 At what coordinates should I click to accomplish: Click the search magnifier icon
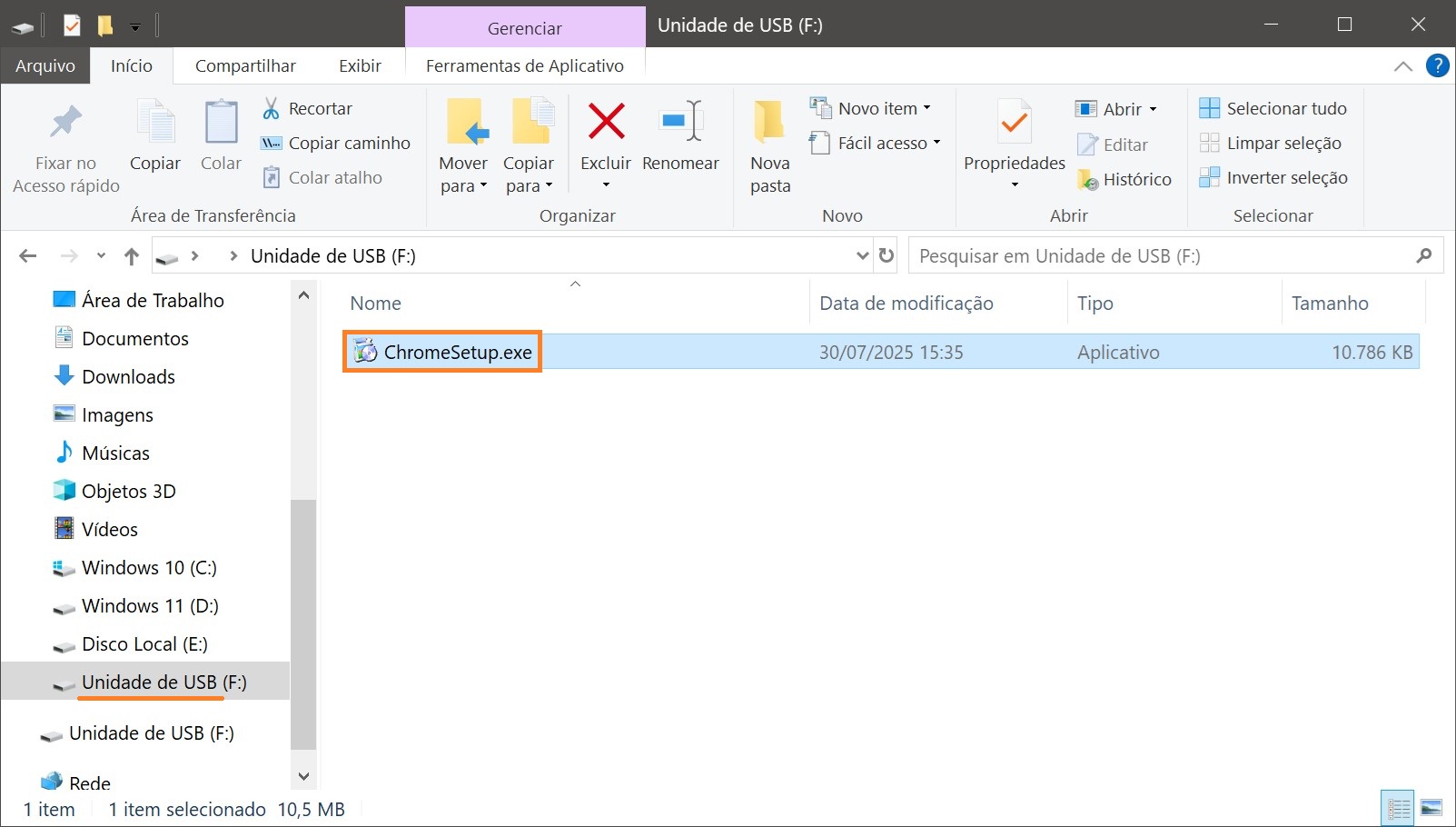[1423, 256]
